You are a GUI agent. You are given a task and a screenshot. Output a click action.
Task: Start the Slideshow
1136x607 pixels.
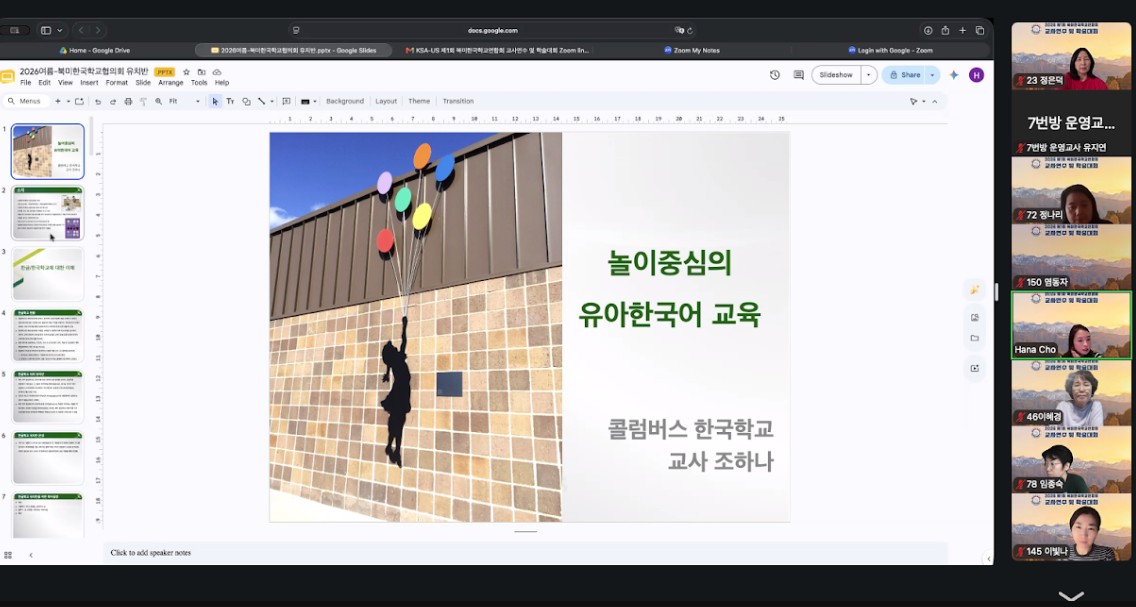pyautogui.click(x=836, y=75)
